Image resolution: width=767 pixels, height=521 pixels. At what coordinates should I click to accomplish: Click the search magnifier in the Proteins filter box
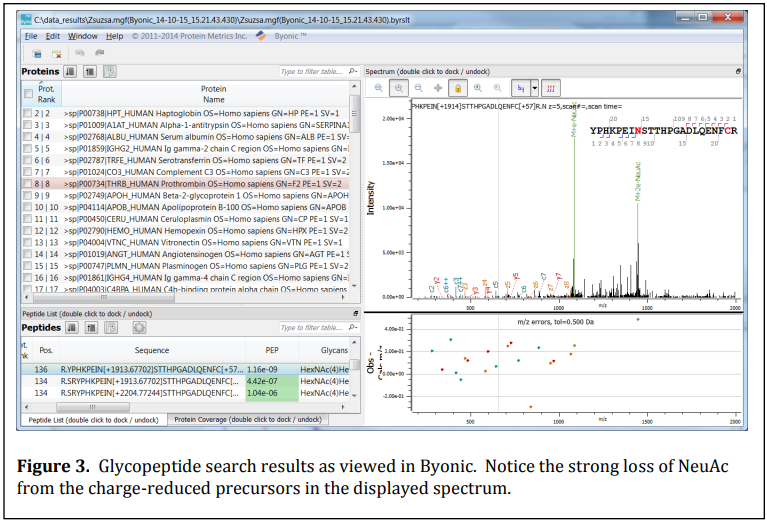(352, 71)
